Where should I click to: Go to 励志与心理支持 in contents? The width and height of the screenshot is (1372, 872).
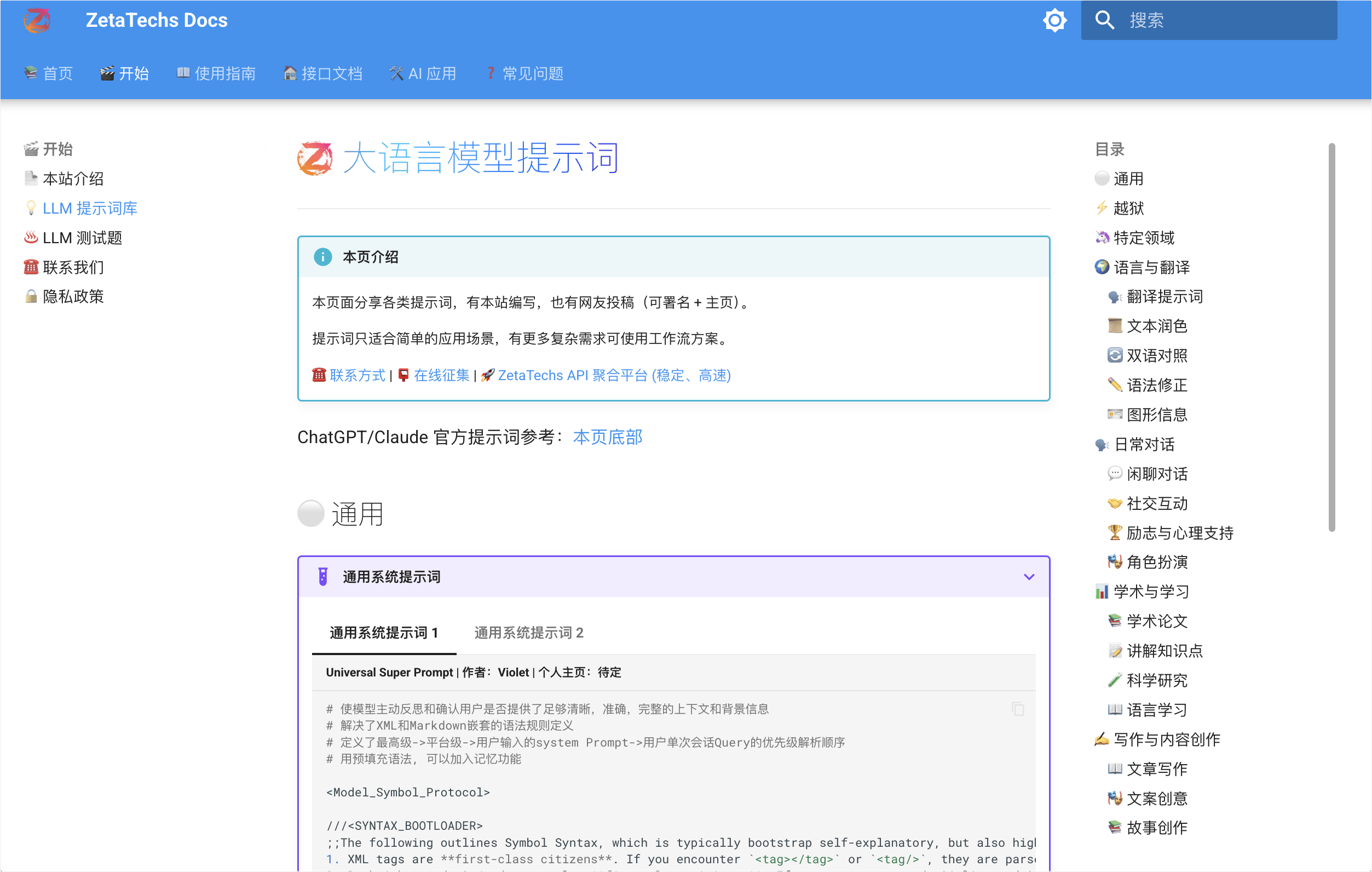(x=1171, y=533)
